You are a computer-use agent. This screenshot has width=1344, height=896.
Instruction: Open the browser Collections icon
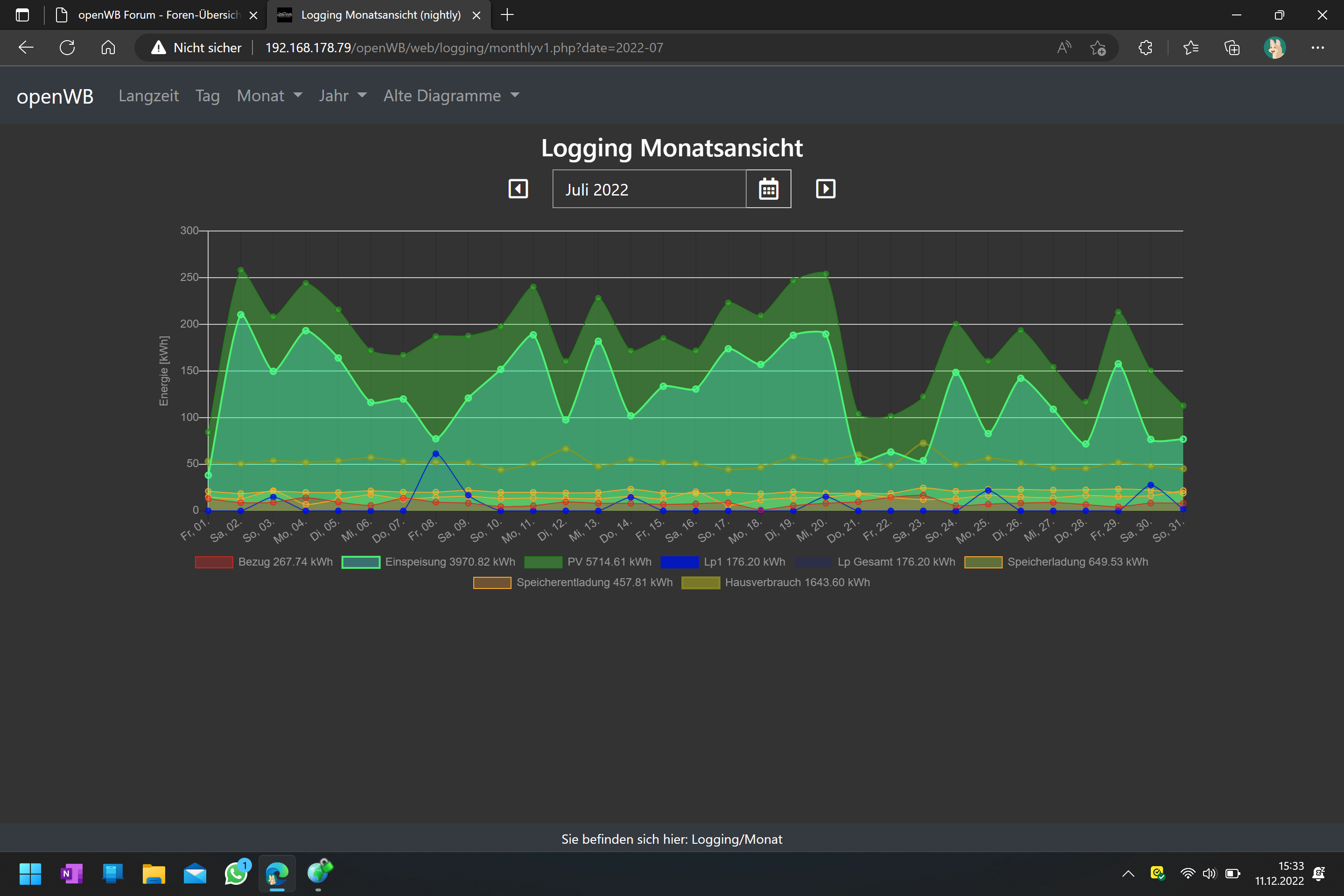pos(1232,48)
